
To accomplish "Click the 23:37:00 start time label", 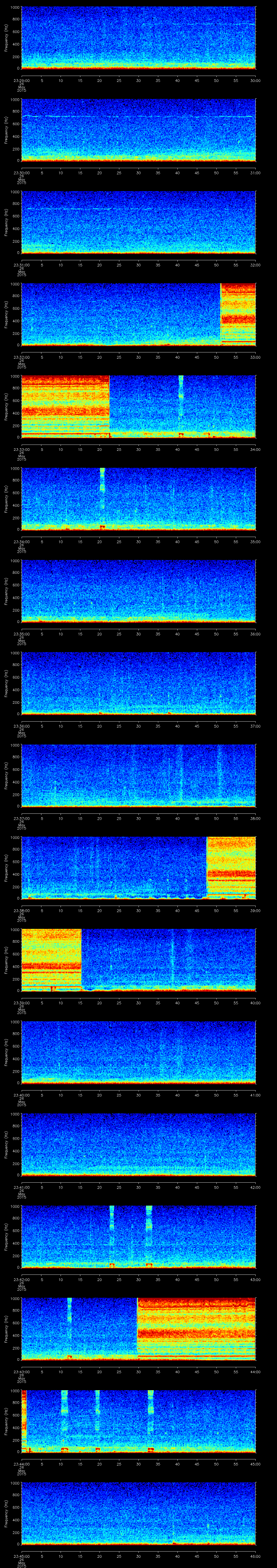I will [21, 818].
